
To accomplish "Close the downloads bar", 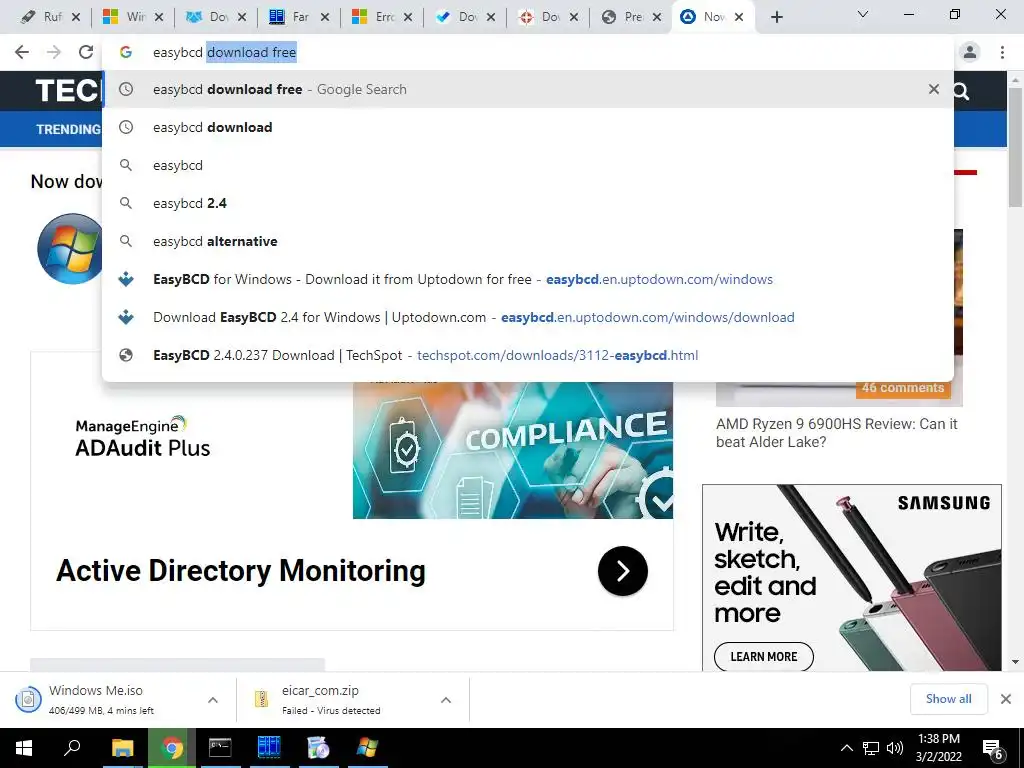I will click(x=1006, y=699).
